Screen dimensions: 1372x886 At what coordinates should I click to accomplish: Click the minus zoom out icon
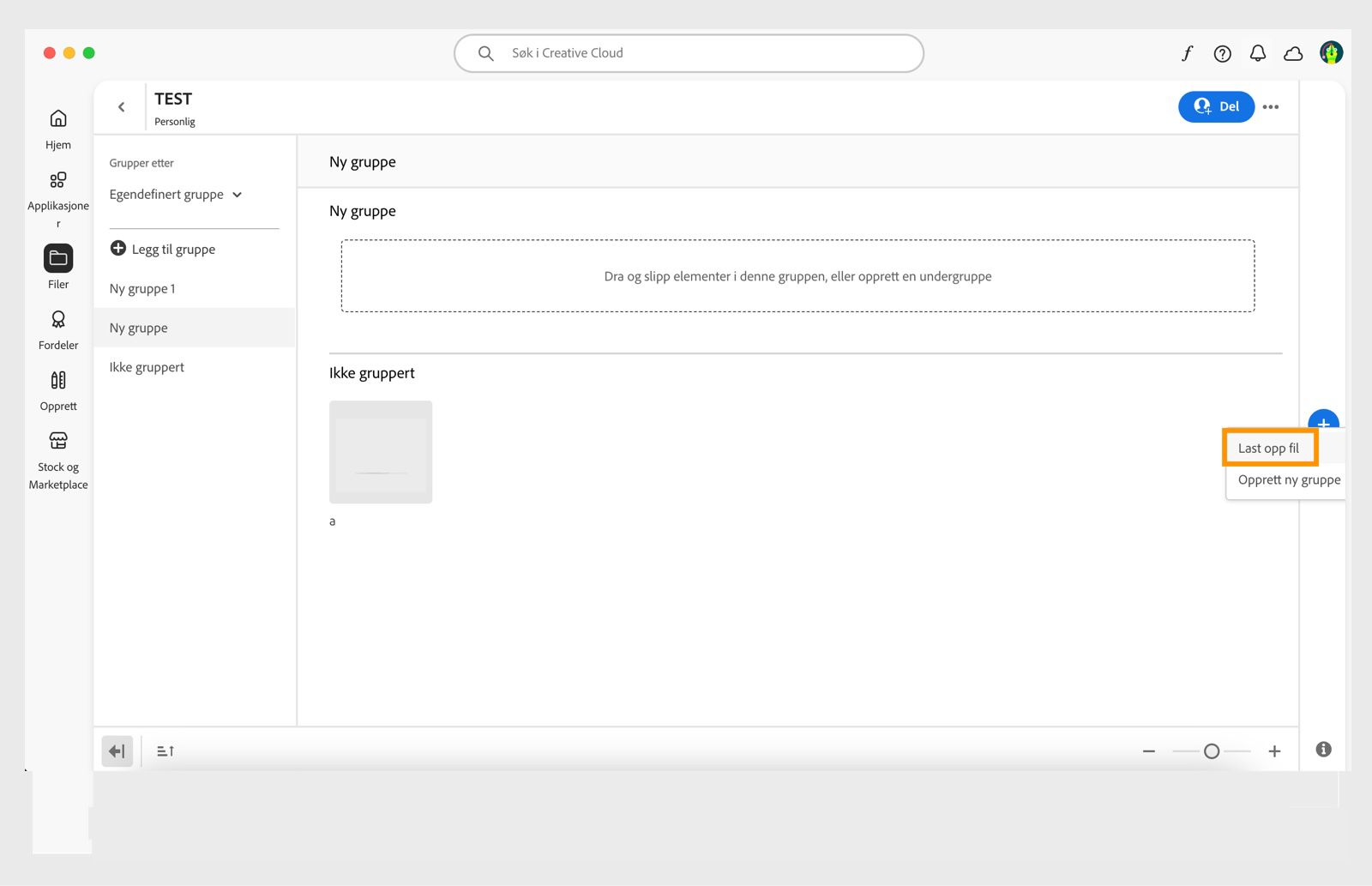1149,751
